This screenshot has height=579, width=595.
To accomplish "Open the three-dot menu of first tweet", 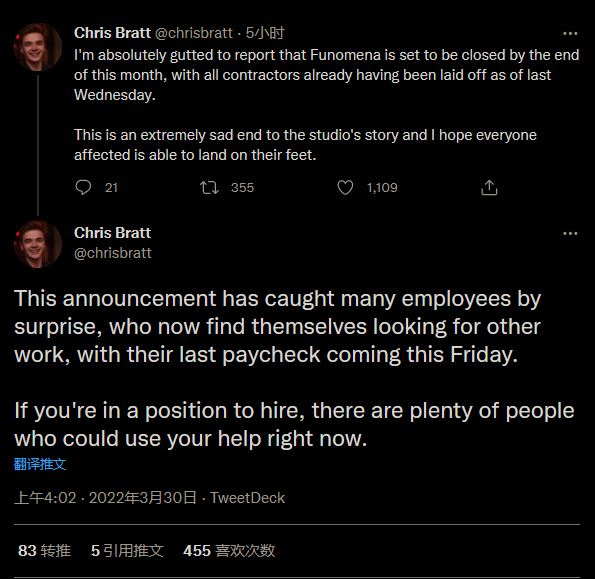I will coord(570,34).
